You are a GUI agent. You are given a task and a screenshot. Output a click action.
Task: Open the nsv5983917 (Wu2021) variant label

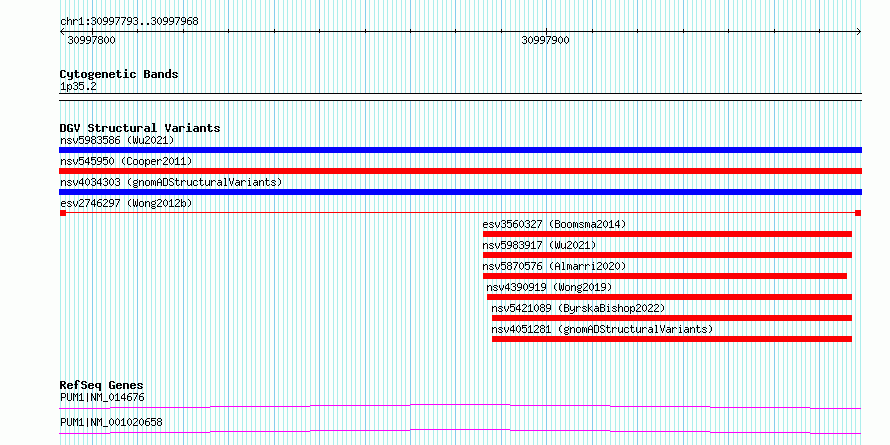point(539,245)
